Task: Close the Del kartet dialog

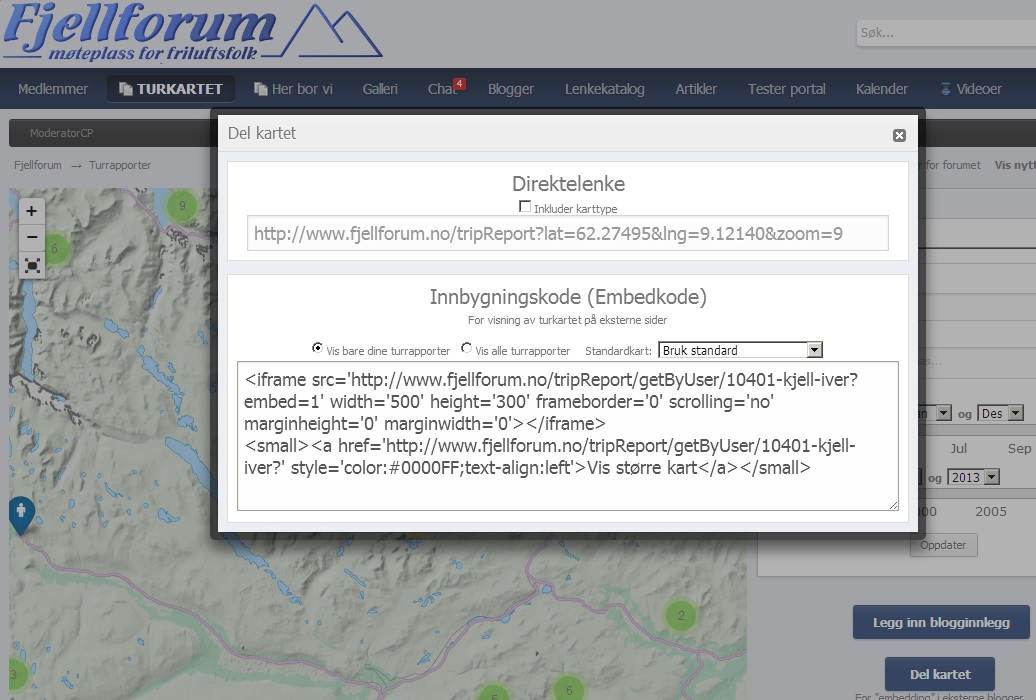Action: point(898,135)
